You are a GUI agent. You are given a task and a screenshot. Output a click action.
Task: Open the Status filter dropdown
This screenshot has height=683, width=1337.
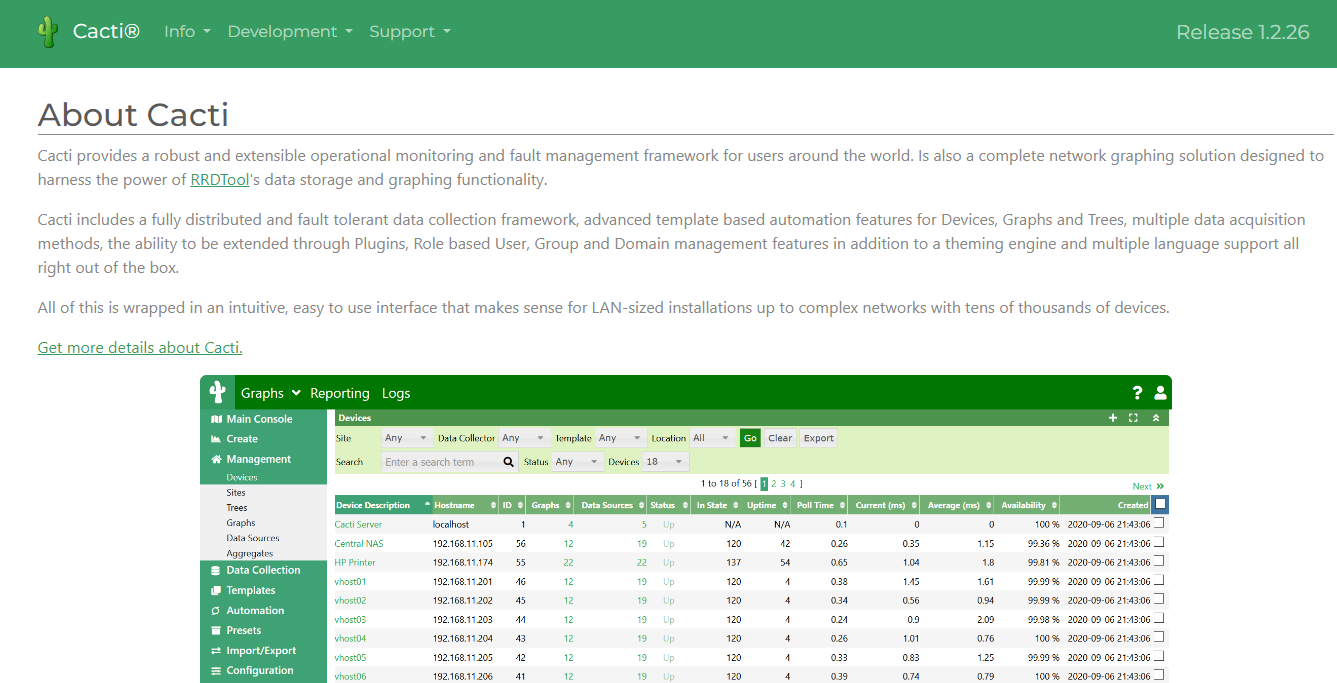pos(578,462)
